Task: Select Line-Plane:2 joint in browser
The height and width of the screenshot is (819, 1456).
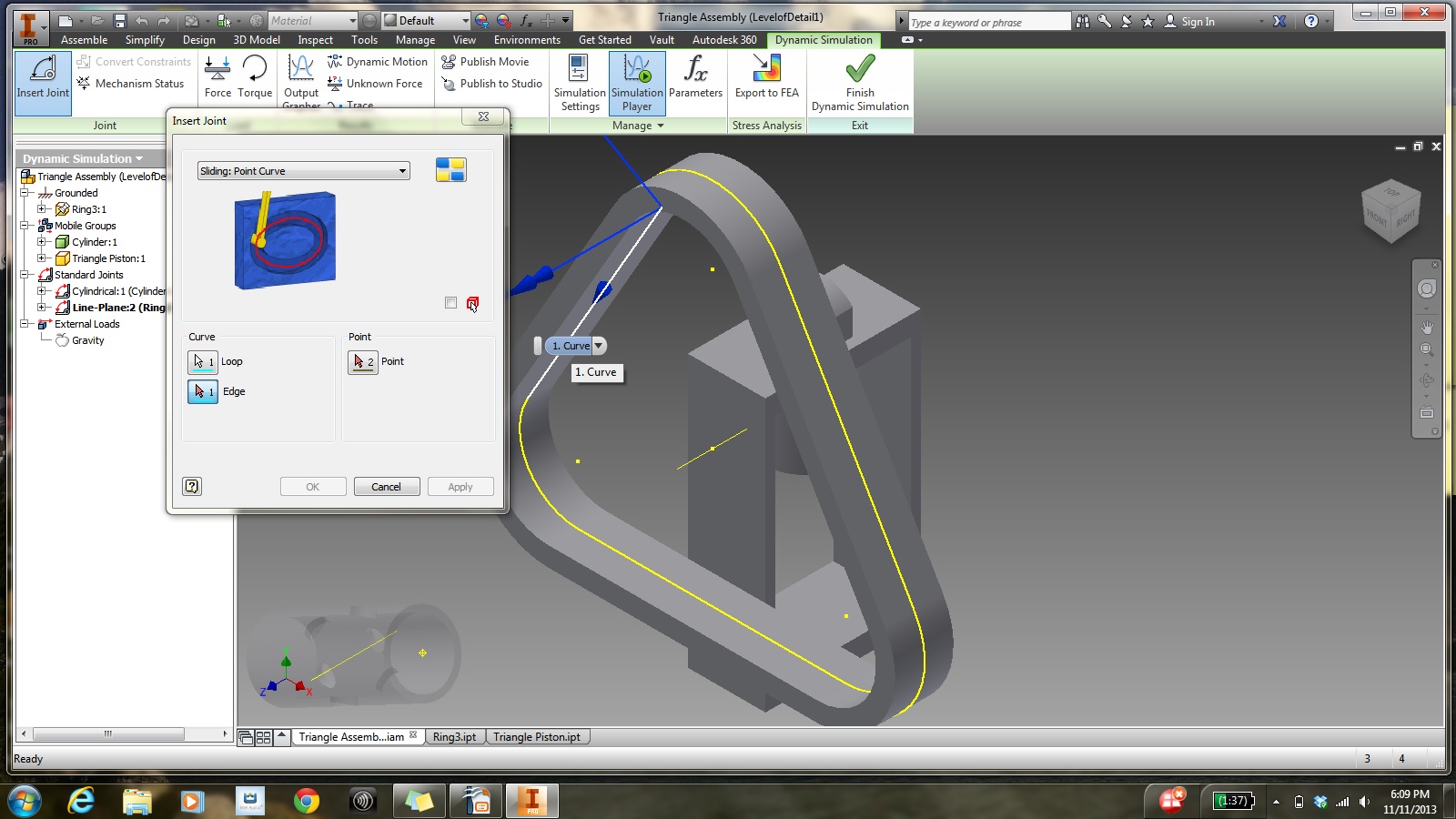Action: coord(118,308)
